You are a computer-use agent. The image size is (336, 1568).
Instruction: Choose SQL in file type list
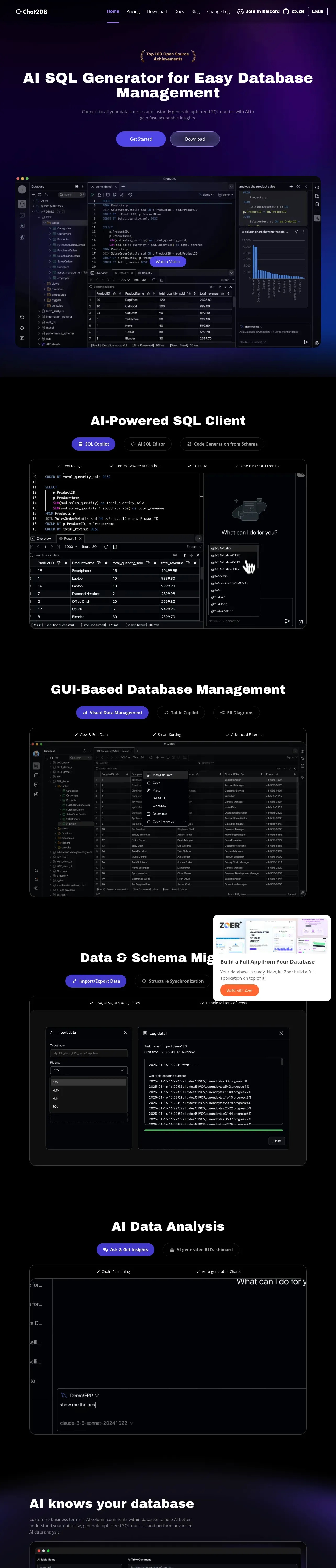[x=88, y=1106]
